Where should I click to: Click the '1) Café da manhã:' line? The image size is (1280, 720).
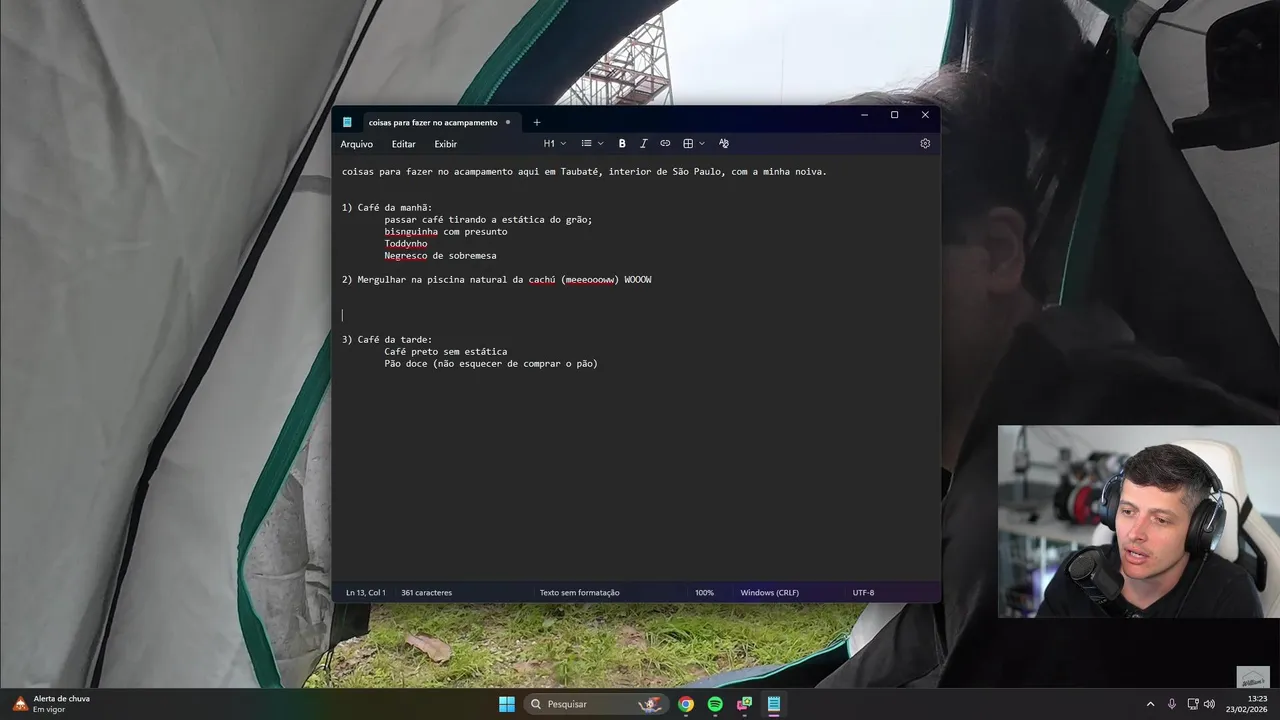(x=387, y=208)
